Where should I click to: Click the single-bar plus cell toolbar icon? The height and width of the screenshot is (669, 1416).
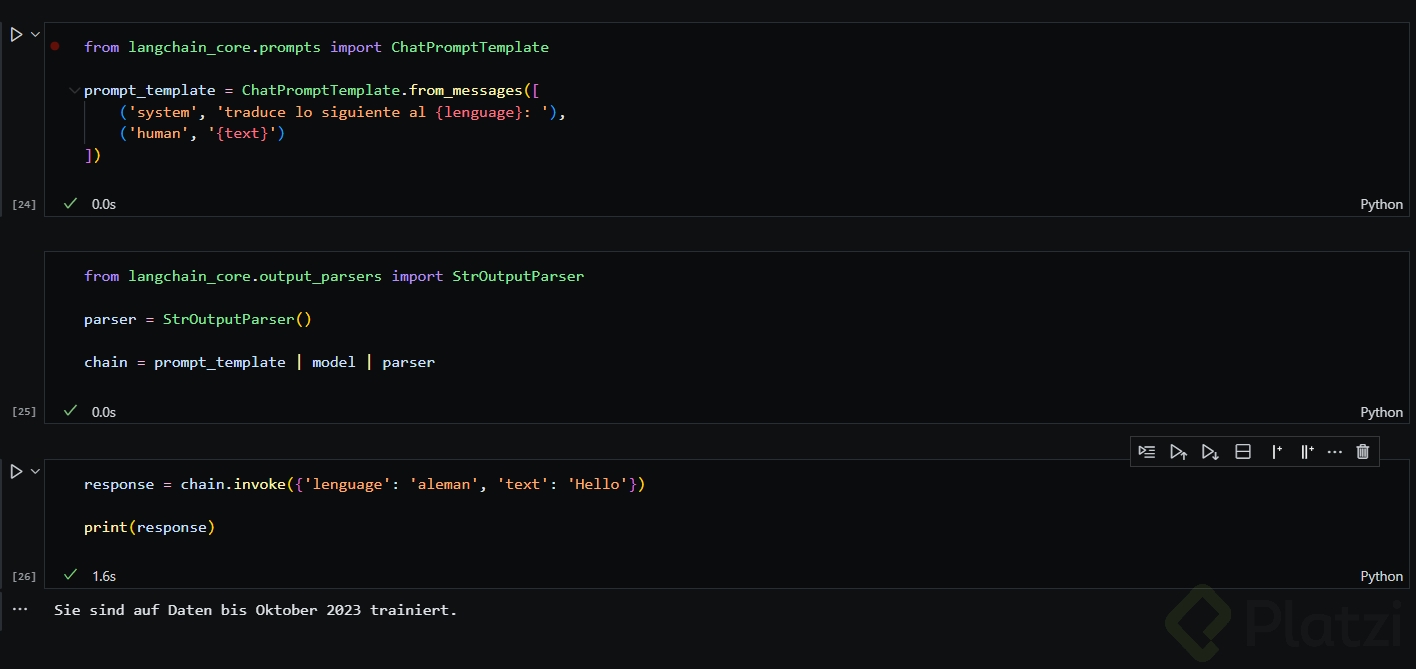click(x=1276, y=452)
